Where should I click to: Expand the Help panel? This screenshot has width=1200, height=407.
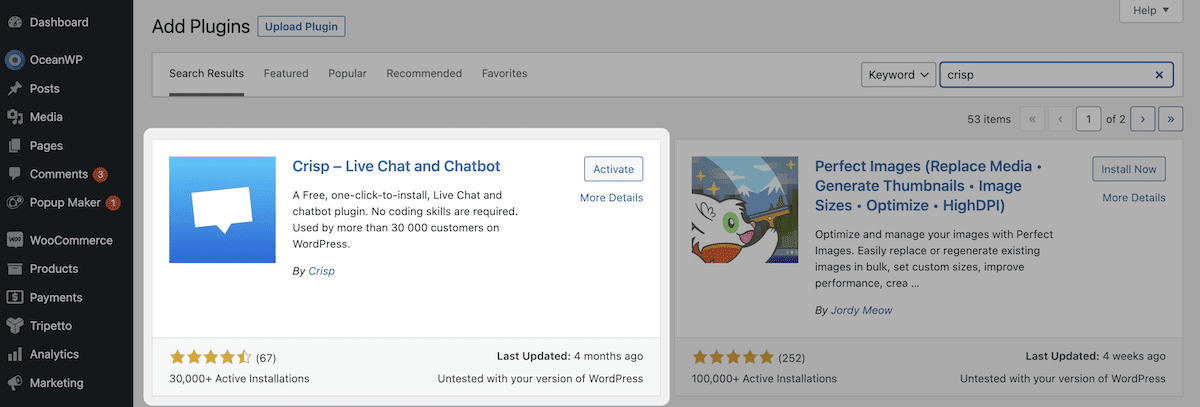1145,11
